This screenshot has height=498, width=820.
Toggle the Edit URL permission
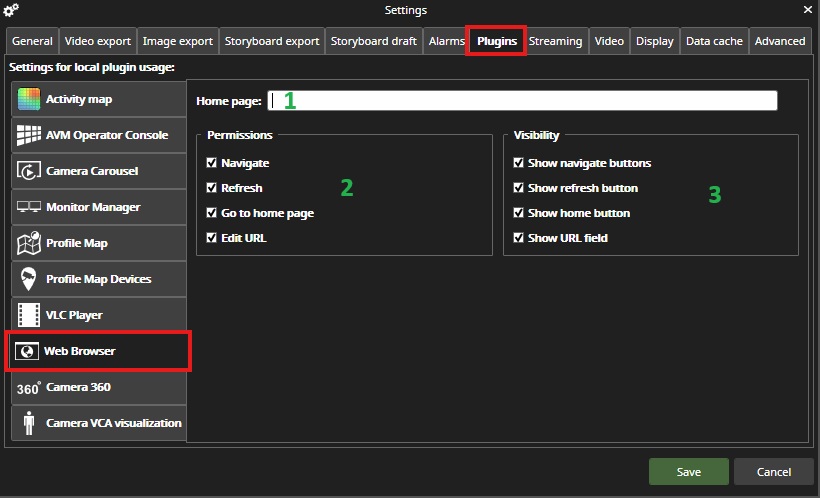point(211,237)
